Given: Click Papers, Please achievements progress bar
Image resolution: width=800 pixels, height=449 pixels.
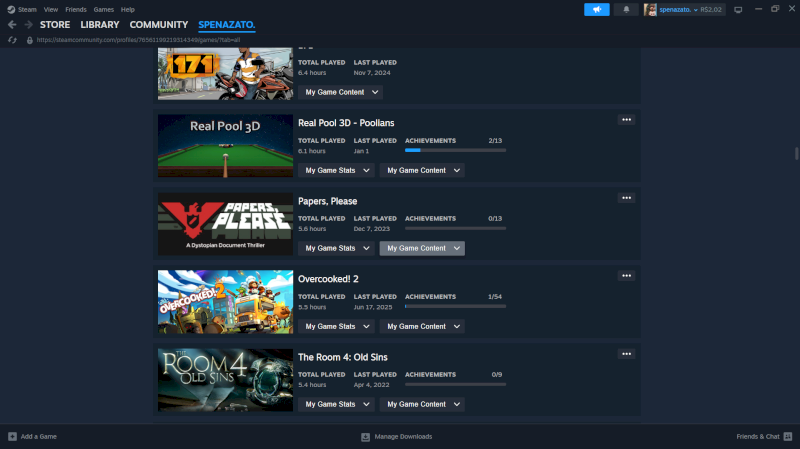Looking at the screenshot, I should pyautogui.click(x=456, y=228).
